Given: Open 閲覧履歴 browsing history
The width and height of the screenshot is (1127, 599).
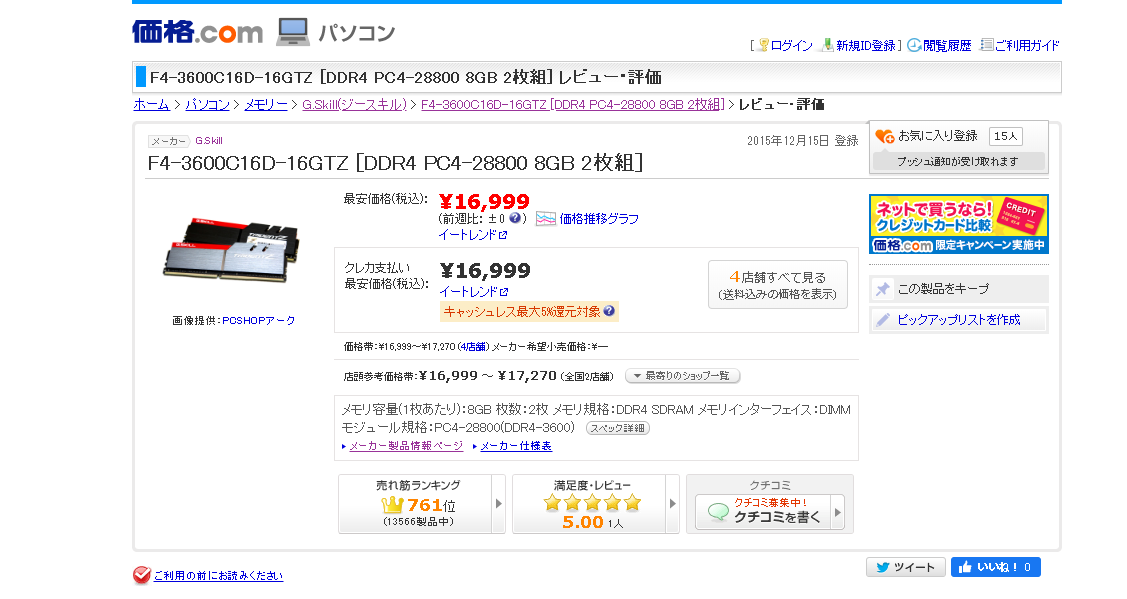Looking at the screenshot, I should coord(947,45).
